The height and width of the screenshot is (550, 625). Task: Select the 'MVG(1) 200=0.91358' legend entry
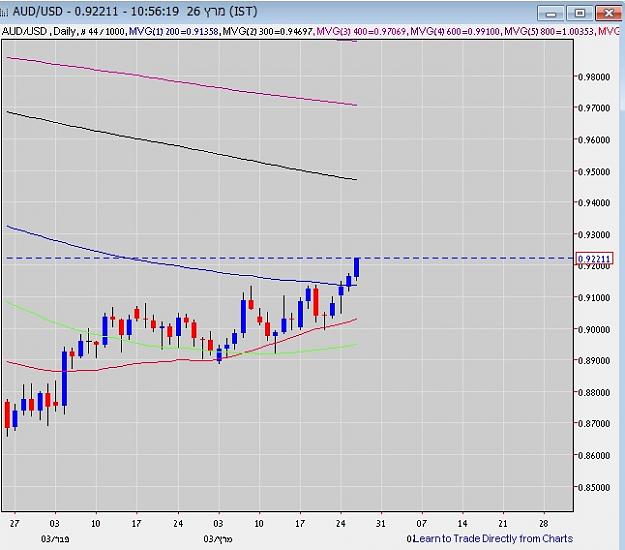(174, 31)
